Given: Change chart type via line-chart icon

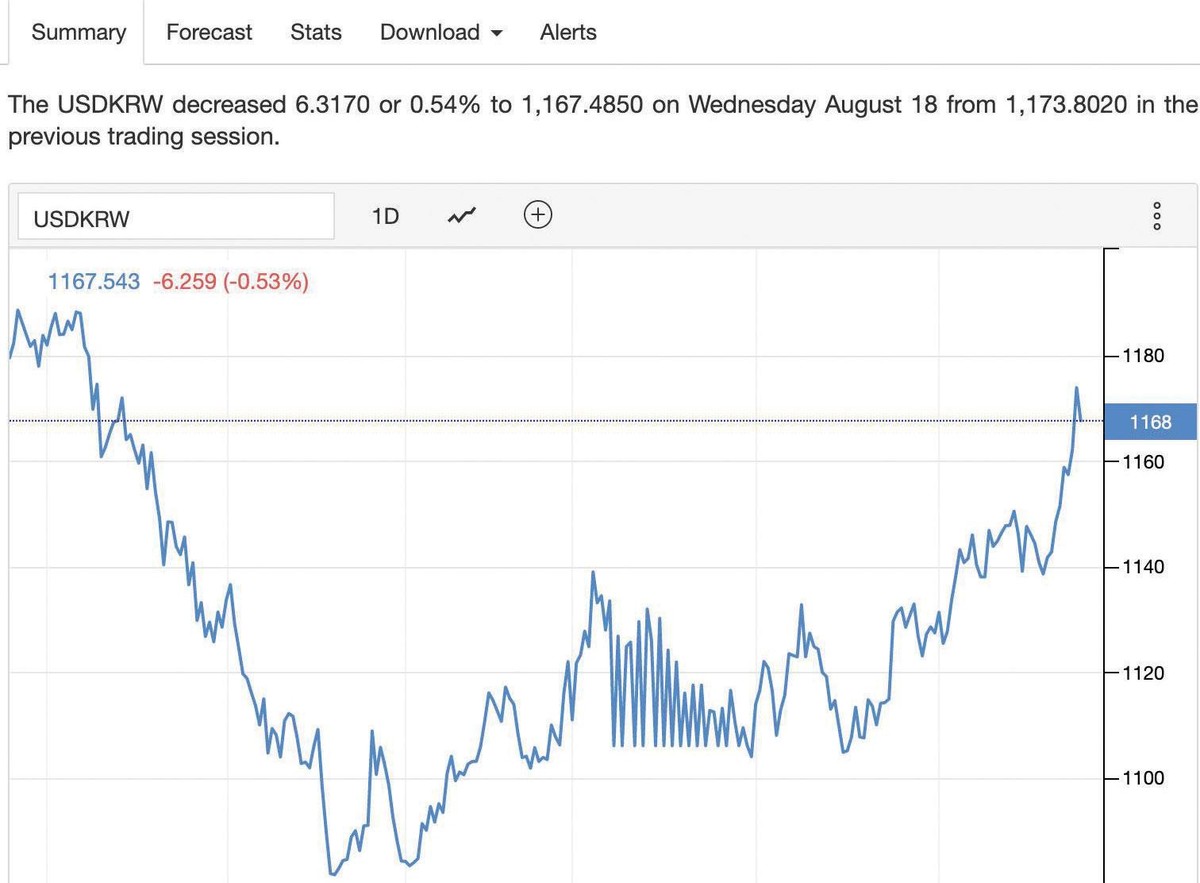Looking at the screenshot, I should pos(462,216).
